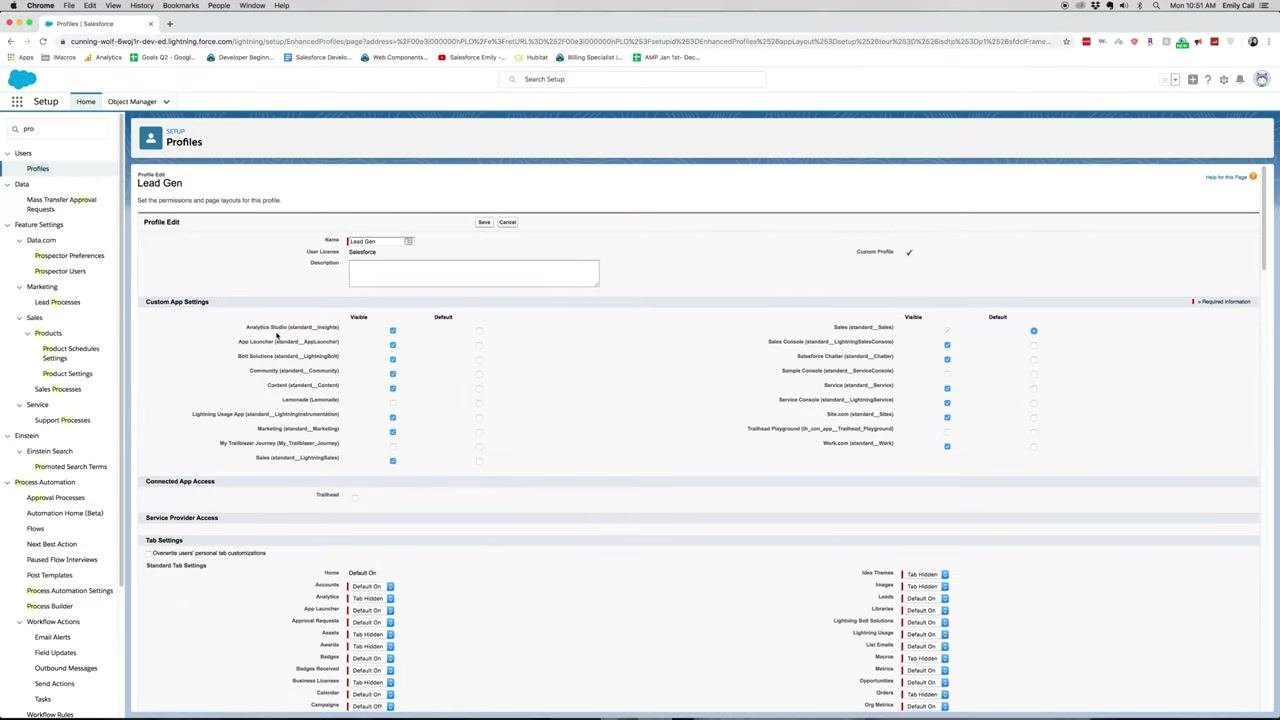Open the Object Manager tab dropdown chevron
This screenshot has height=720, width=1280.
coord(166,102)
